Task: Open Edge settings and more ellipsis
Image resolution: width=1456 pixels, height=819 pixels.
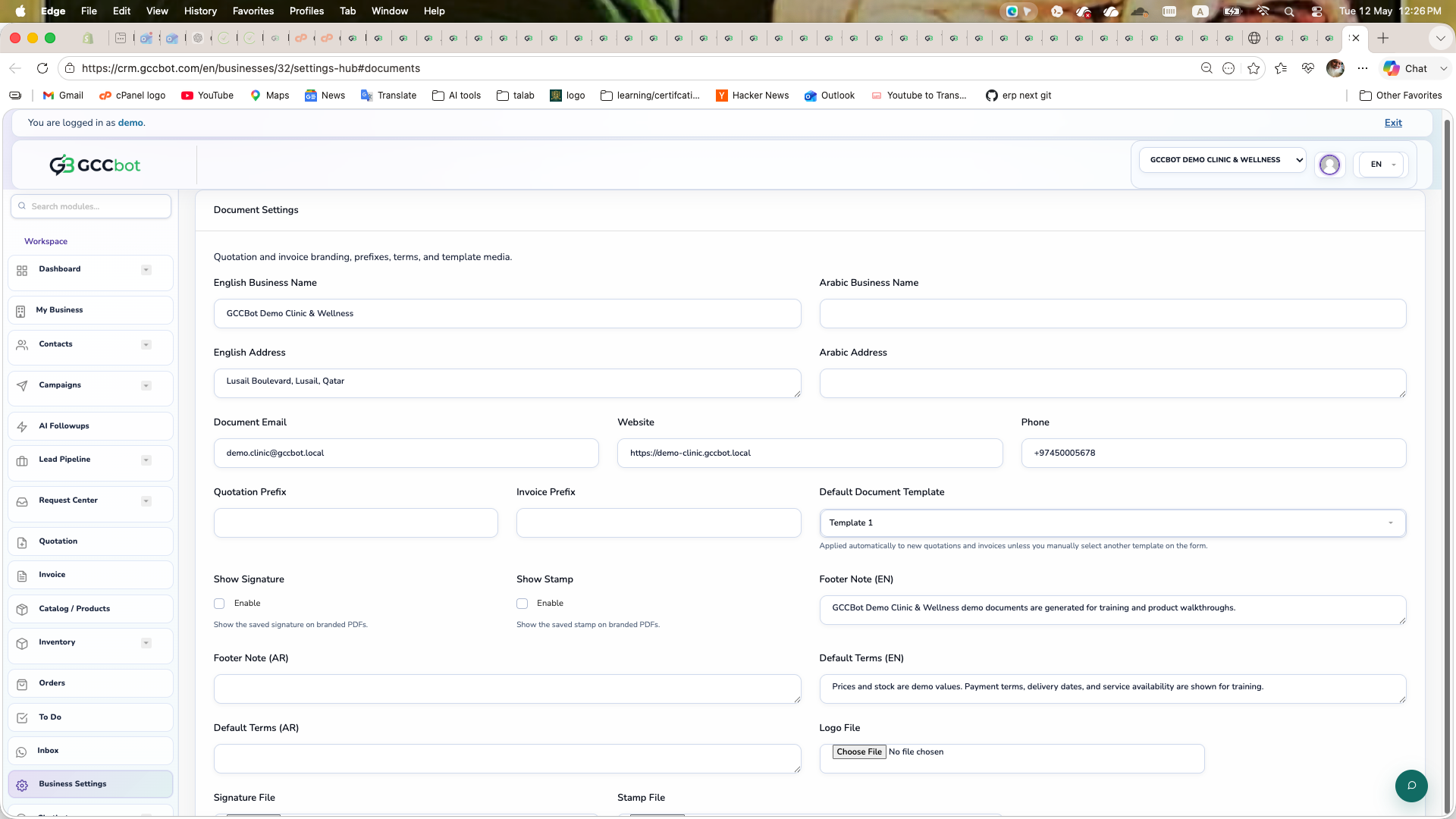Action: [1363, 68]
